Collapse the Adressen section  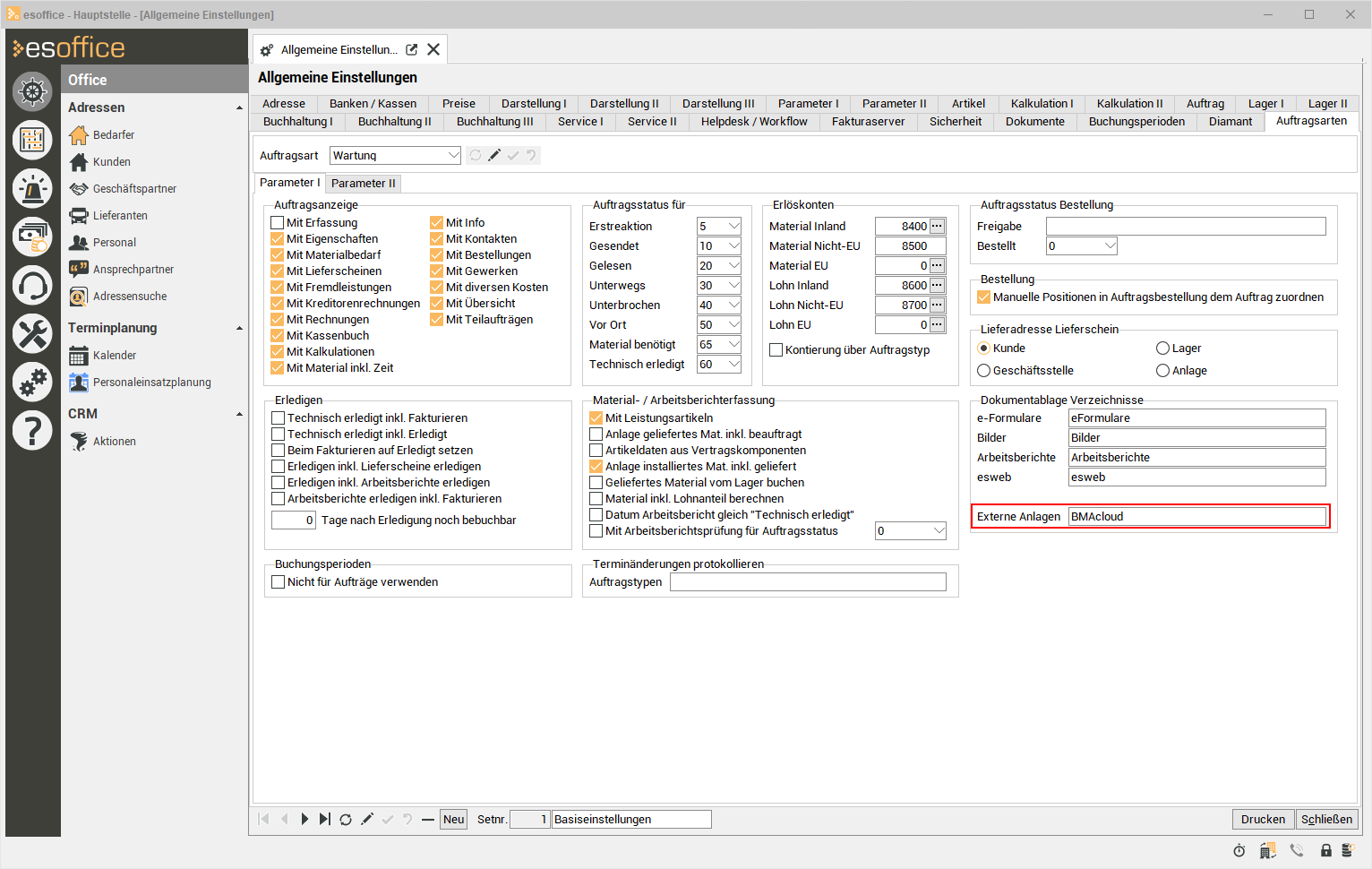click(x=239, y=108)
